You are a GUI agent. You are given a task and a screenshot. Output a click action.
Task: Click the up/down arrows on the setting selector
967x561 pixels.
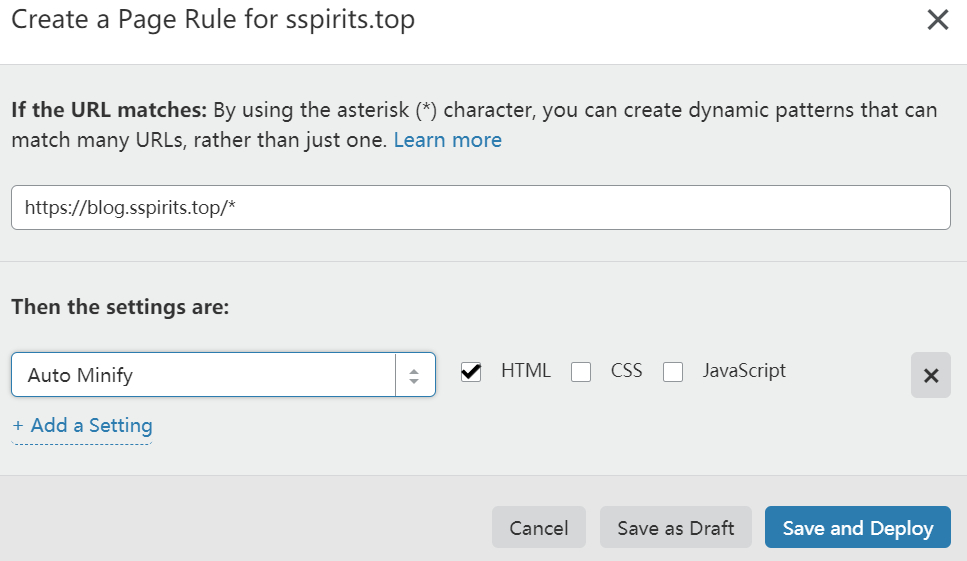415,375
